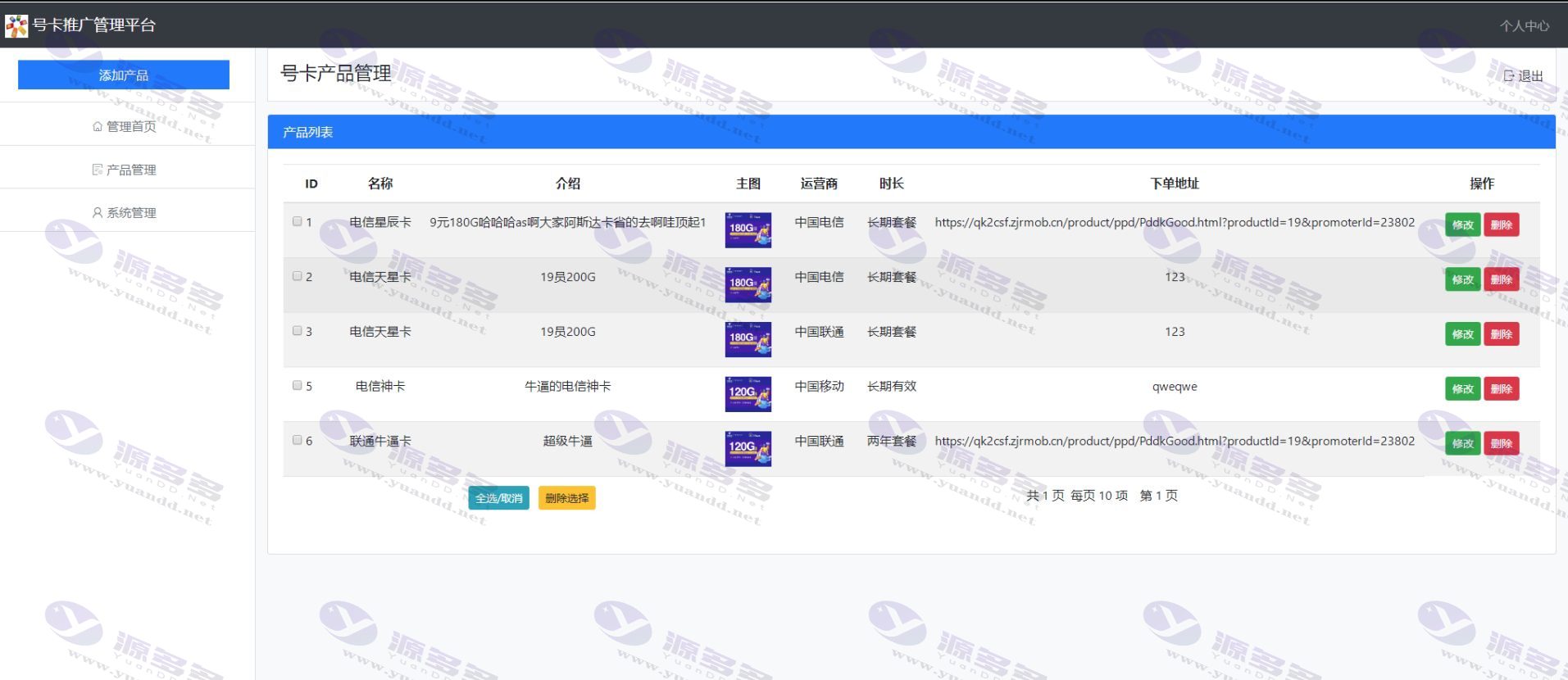Click the intro text 超级牛逼
The width and height of the screenshot is (1568, 680).
click(568, 441)
